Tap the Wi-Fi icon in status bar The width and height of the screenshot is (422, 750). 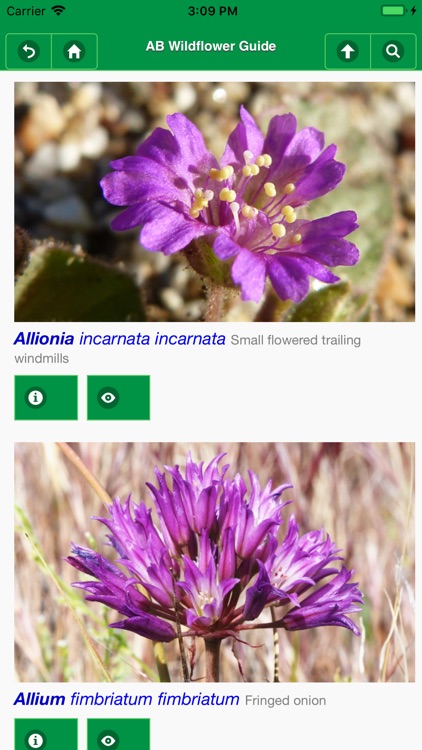(x=58, y=11)
